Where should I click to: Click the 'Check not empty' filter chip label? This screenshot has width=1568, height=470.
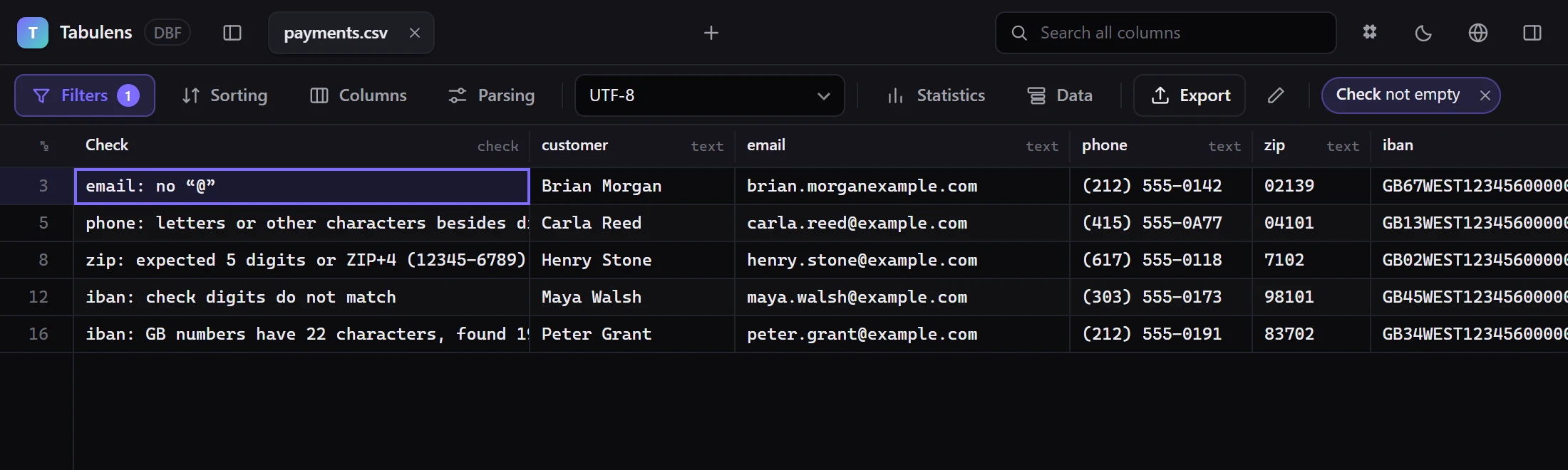(1398, 95)
